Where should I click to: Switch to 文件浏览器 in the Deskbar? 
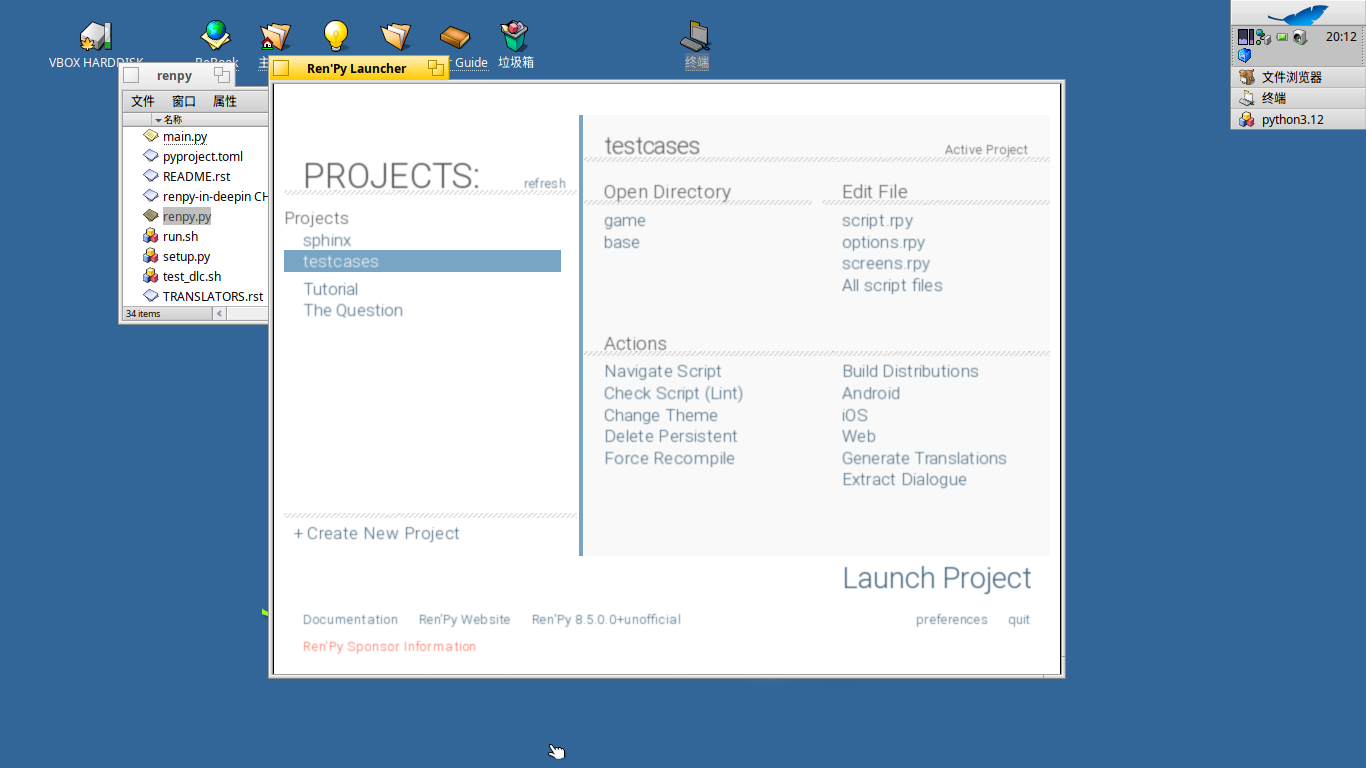pyautogui.click(x=1298, y=77)
